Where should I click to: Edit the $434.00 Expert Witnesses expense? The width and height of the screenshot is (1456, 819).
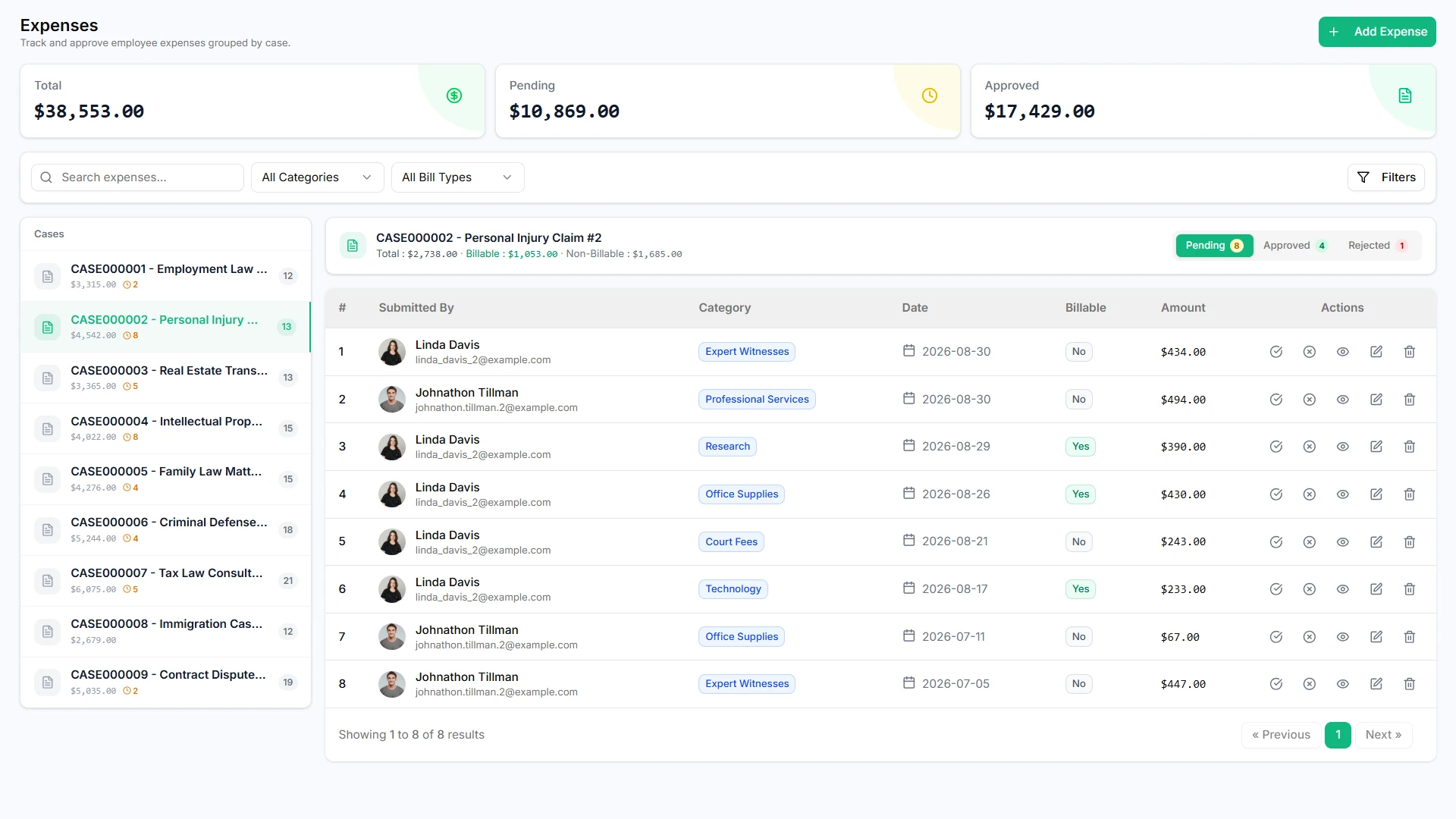[1376, 352]
